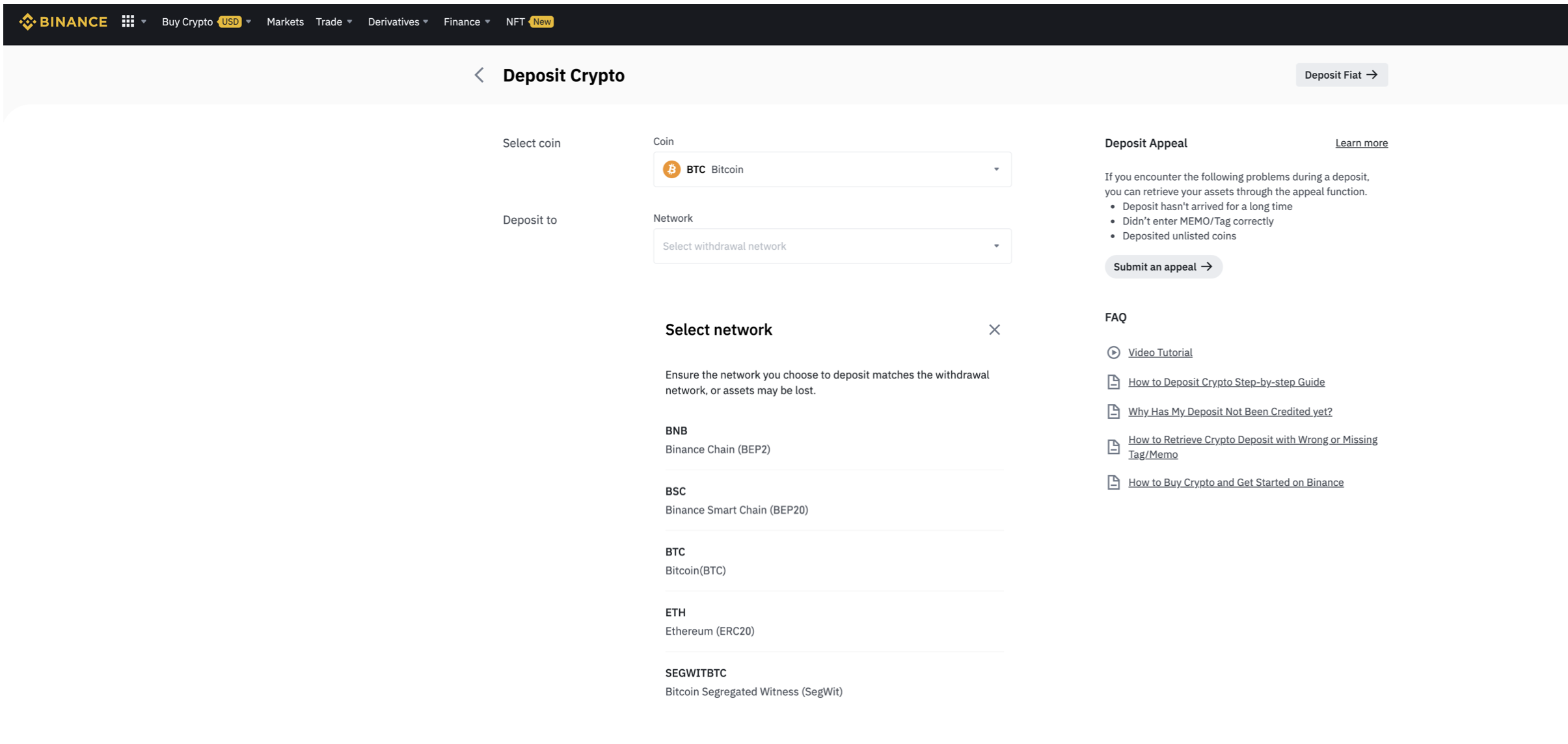This screenshot has height=744, width=1568.
Task: Go back using the left chevron
Action: click(480, 75)
